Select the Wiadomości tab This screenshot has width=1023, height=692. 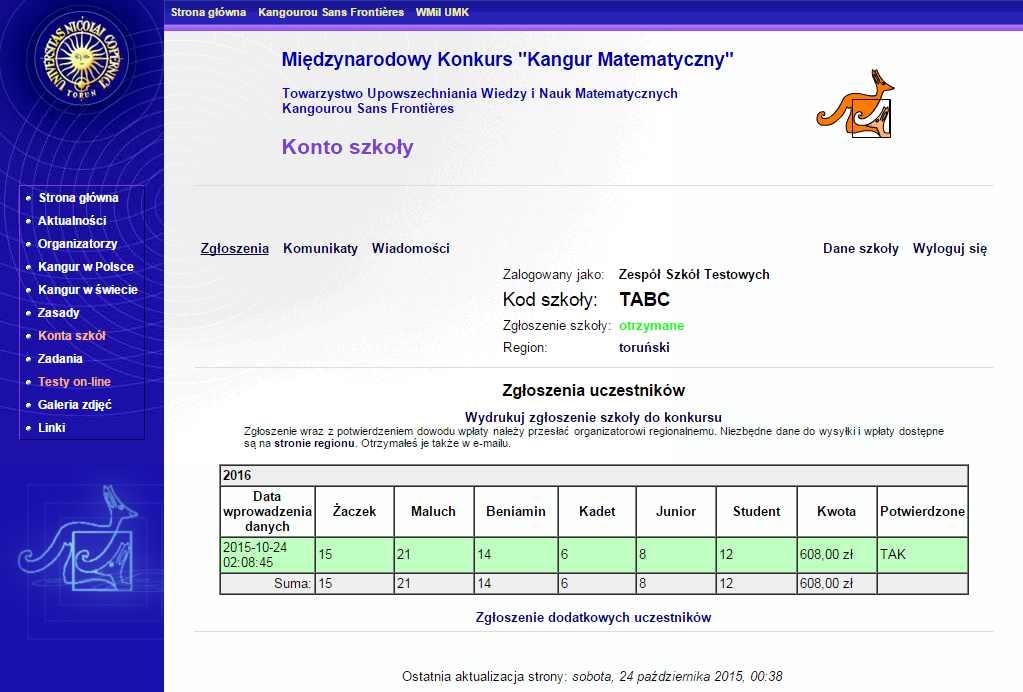pos(410,248)
